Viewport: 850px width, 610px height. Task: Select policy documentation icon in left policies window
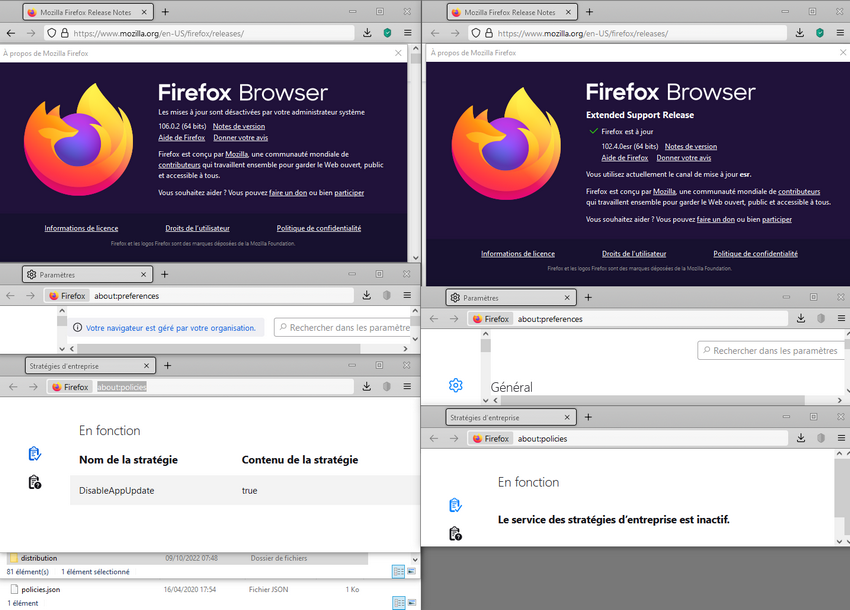35,482
